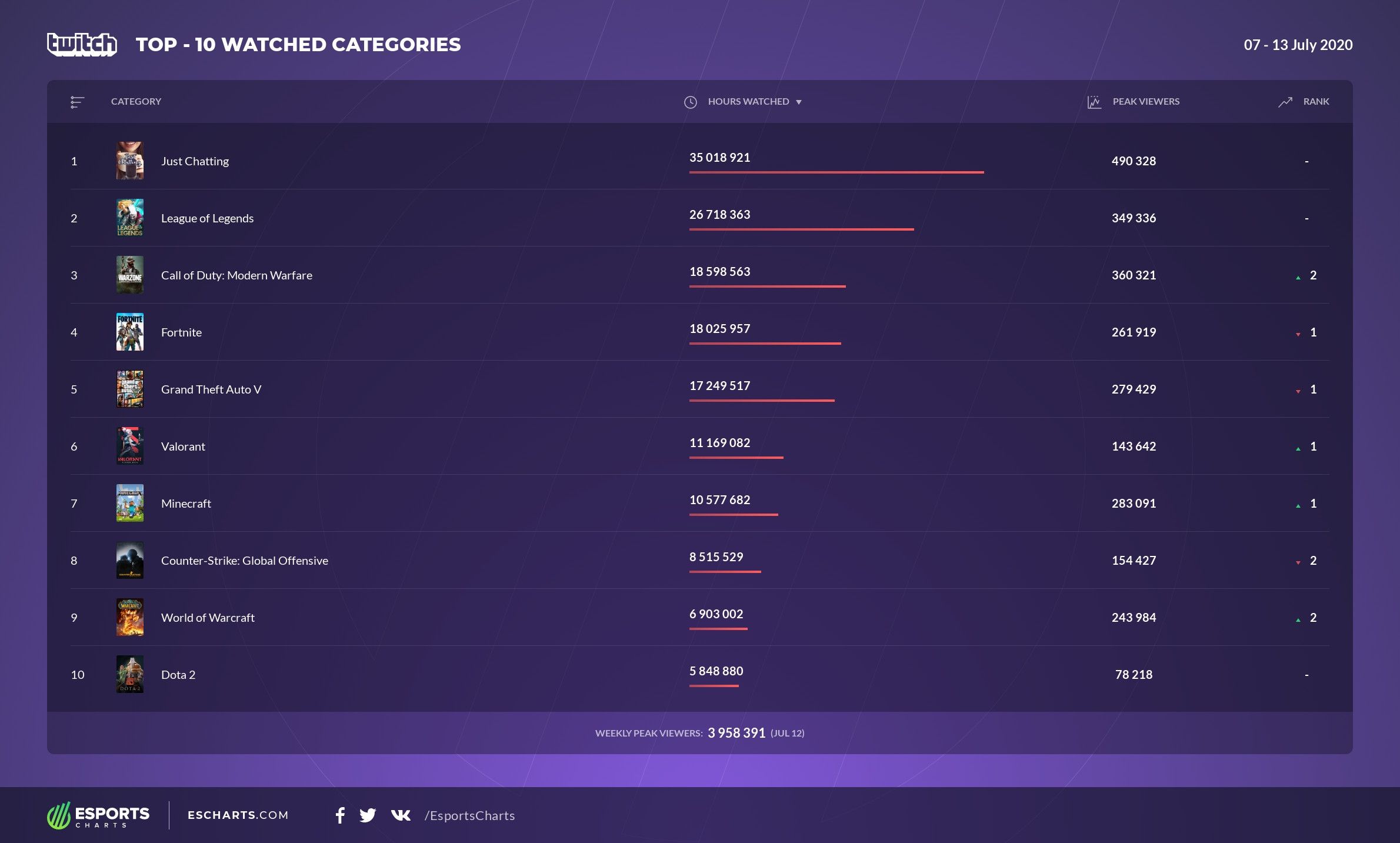Click the weekly peak viewers 3 958 391
This screenshot has height=843, width=1400.
pyautogui.click(x=736, y=733)
